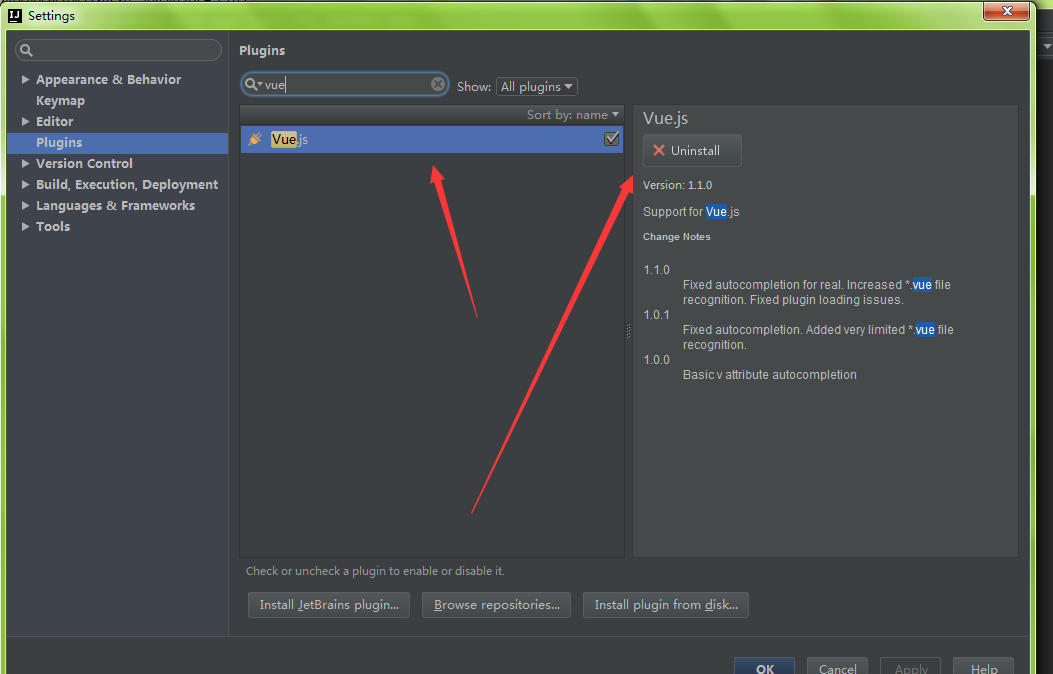Expand Appearance & Behavior section

click(25, 79)
